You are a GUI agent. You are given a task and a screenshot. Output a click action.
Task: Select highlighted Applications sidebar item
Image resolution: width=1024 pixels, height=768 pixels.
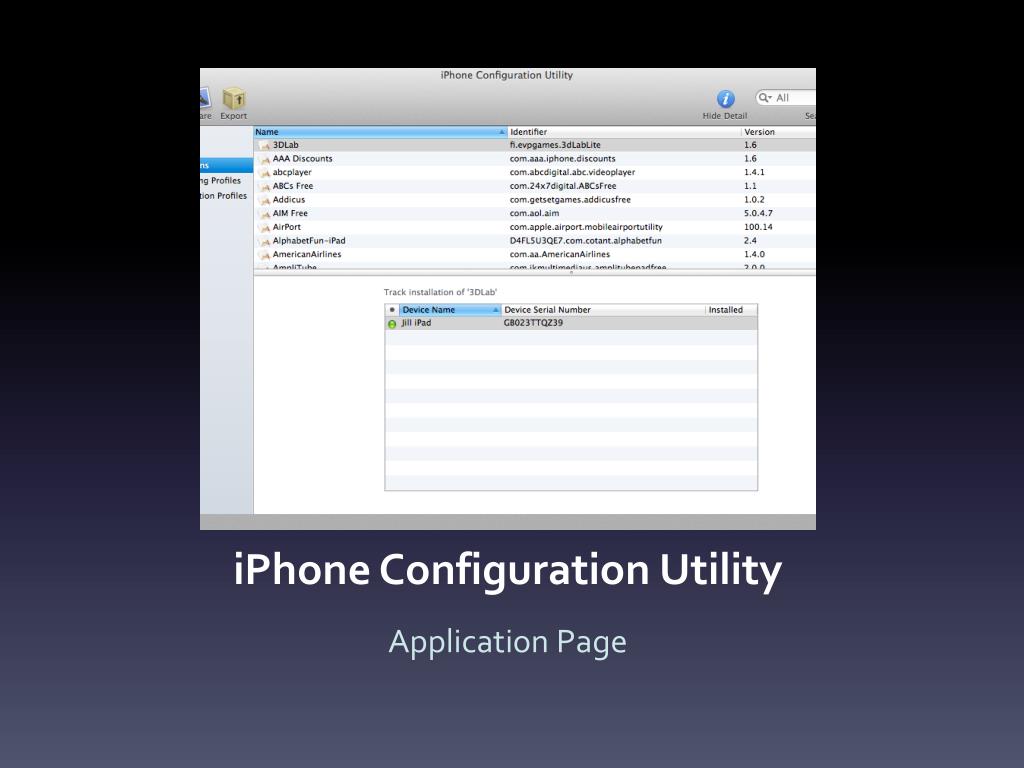pos(226,165)
